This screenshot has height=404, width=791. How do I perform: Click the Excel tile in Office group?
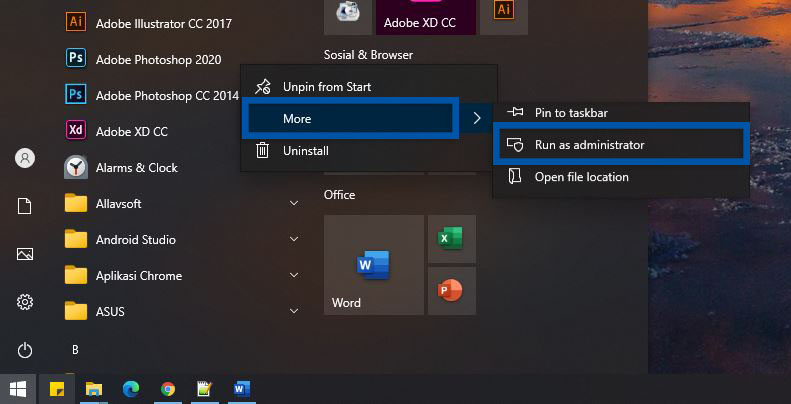449,238
